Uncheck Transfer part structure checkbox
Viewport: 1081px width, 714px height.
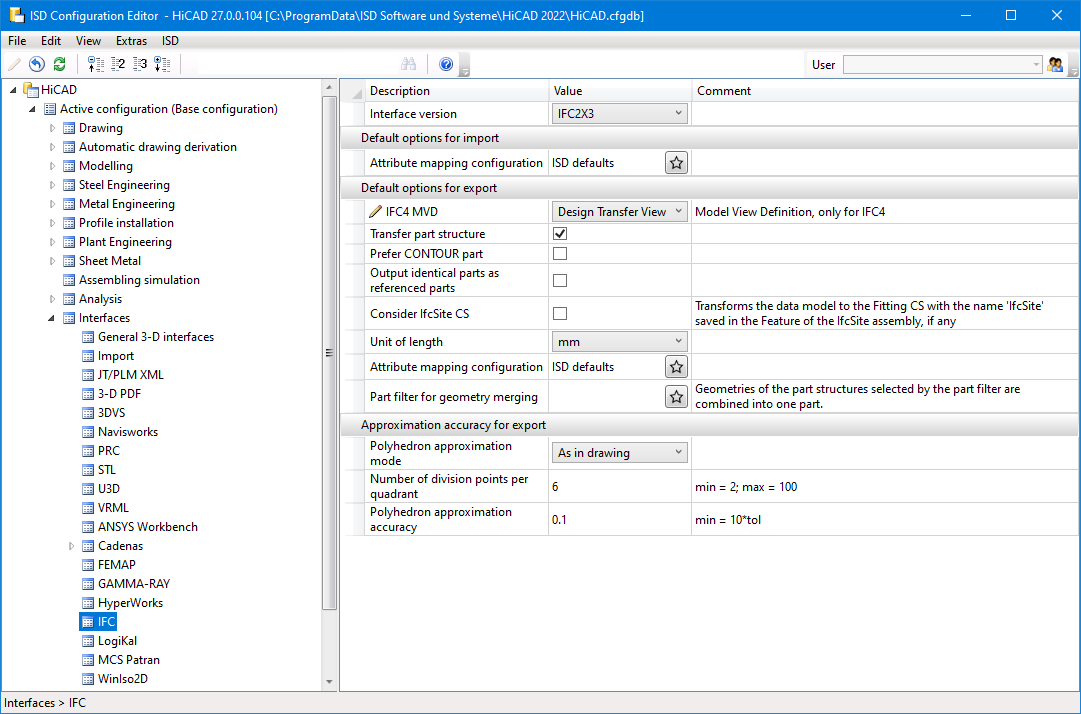pyautogui.click(x=560, y=234)
